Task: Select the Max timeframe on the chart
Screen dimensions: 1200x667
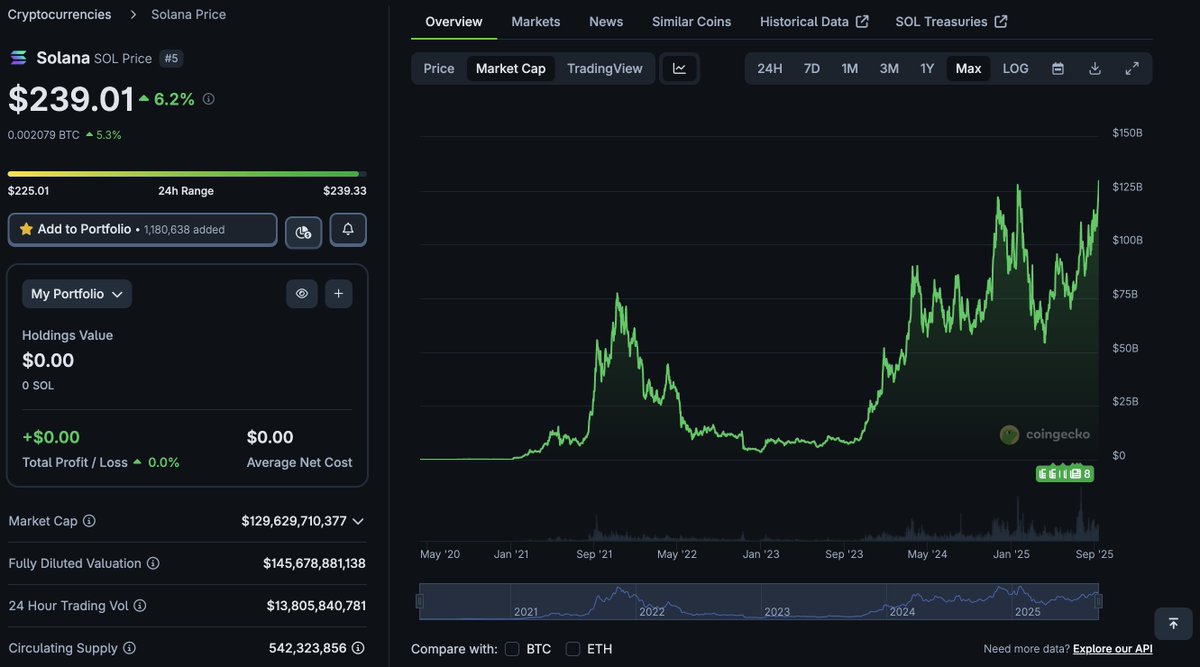Action: pos(967,68)
